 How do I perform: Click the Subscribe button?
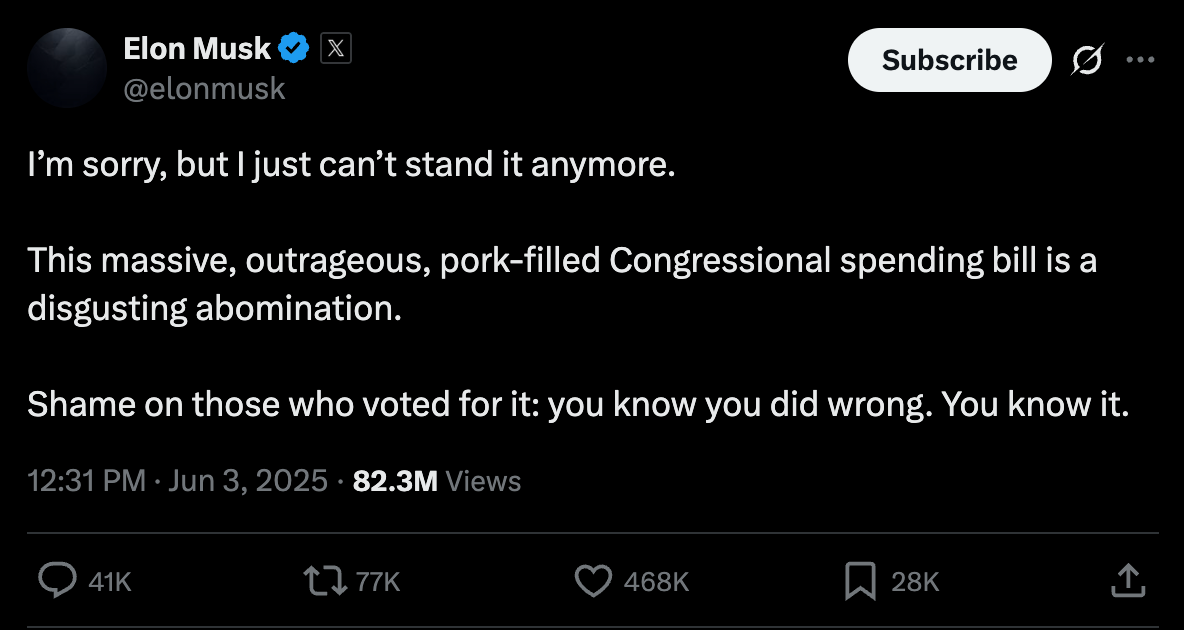[948, 60]
